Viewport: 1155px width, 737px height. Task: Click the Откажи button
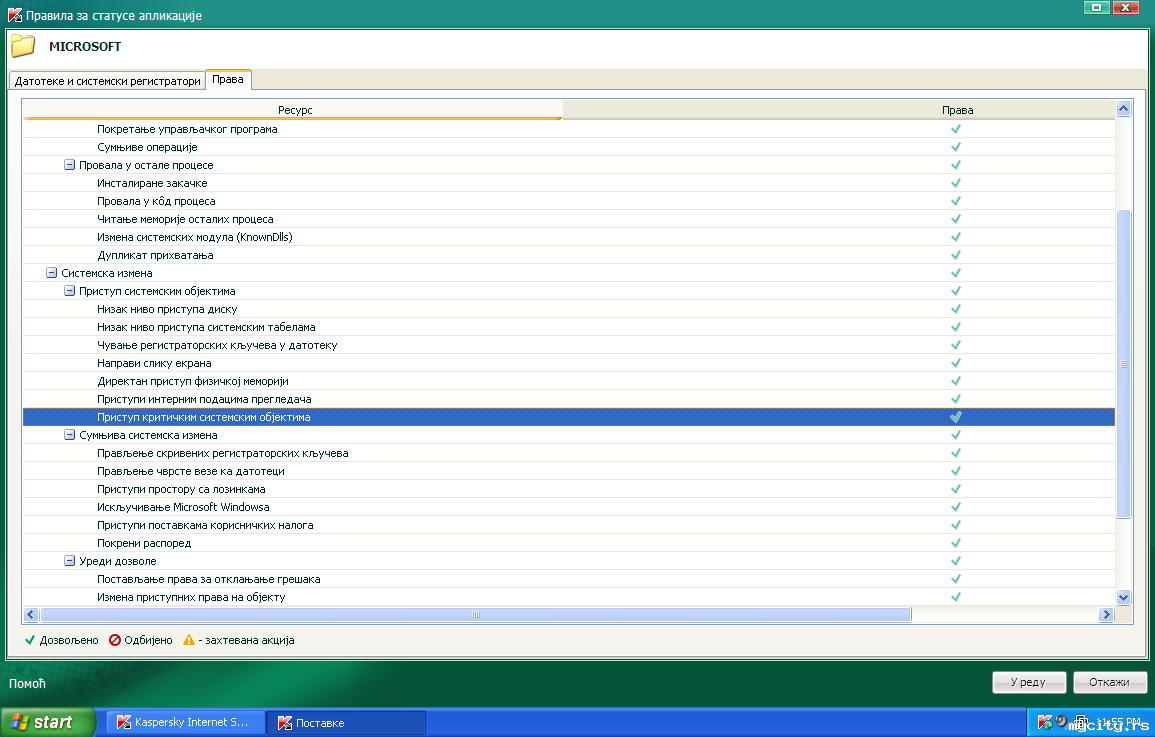pyautogui.click(x=1109, y=683)
